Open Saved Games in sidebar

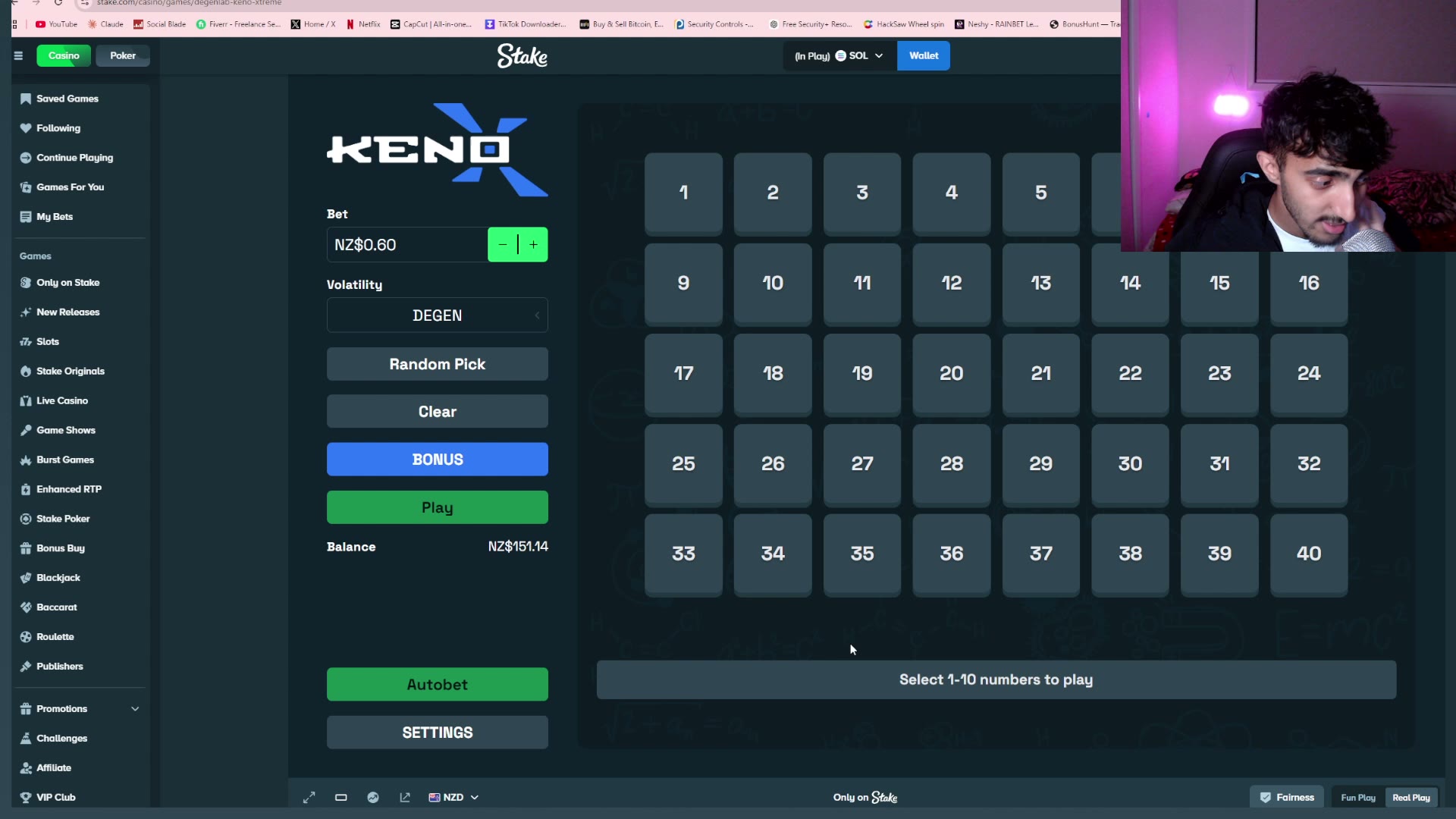point(67,99)
